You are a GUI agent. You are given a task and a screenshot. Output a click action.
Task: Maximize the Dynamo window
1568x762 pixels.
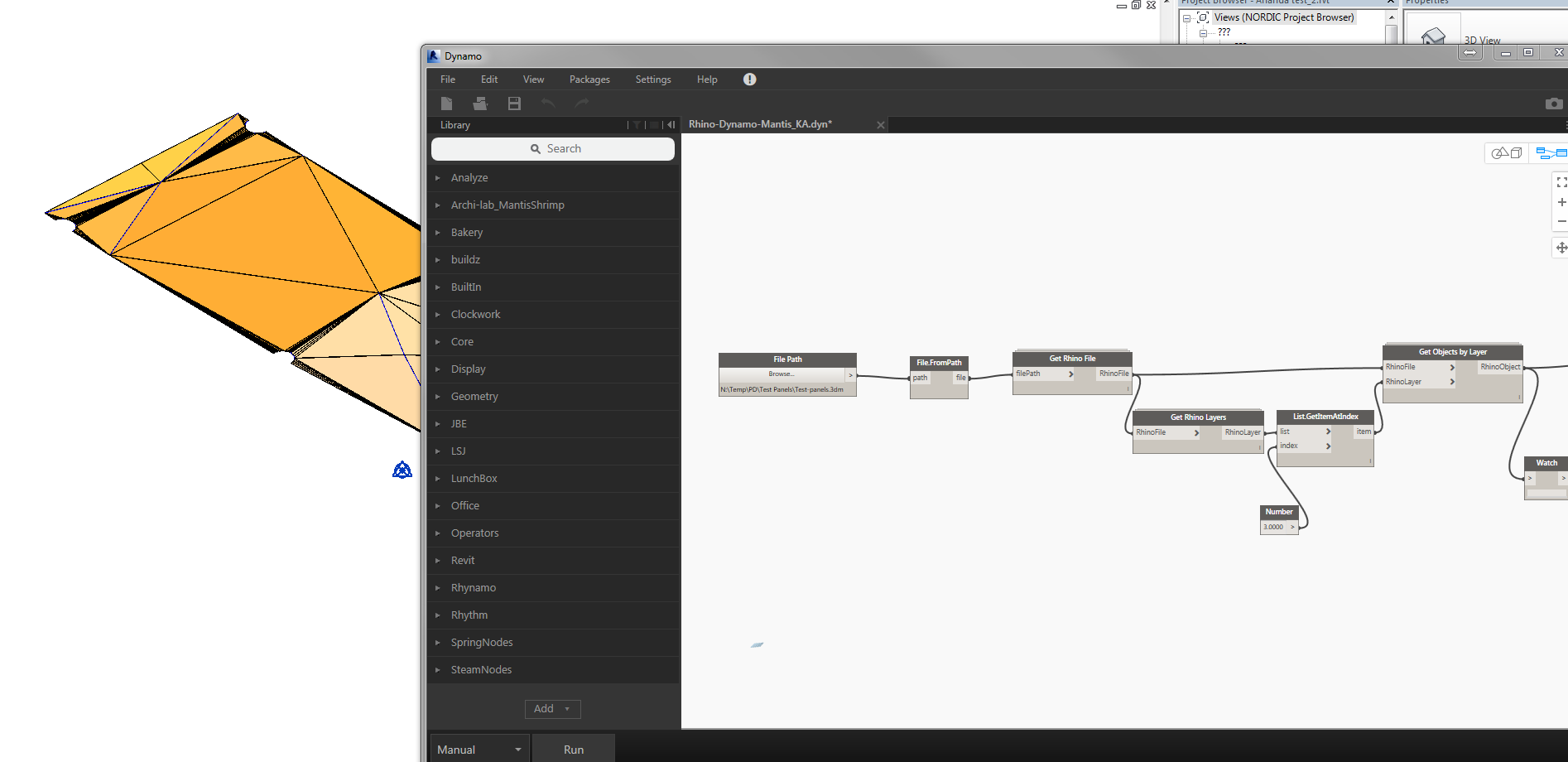click(1528, 52)
